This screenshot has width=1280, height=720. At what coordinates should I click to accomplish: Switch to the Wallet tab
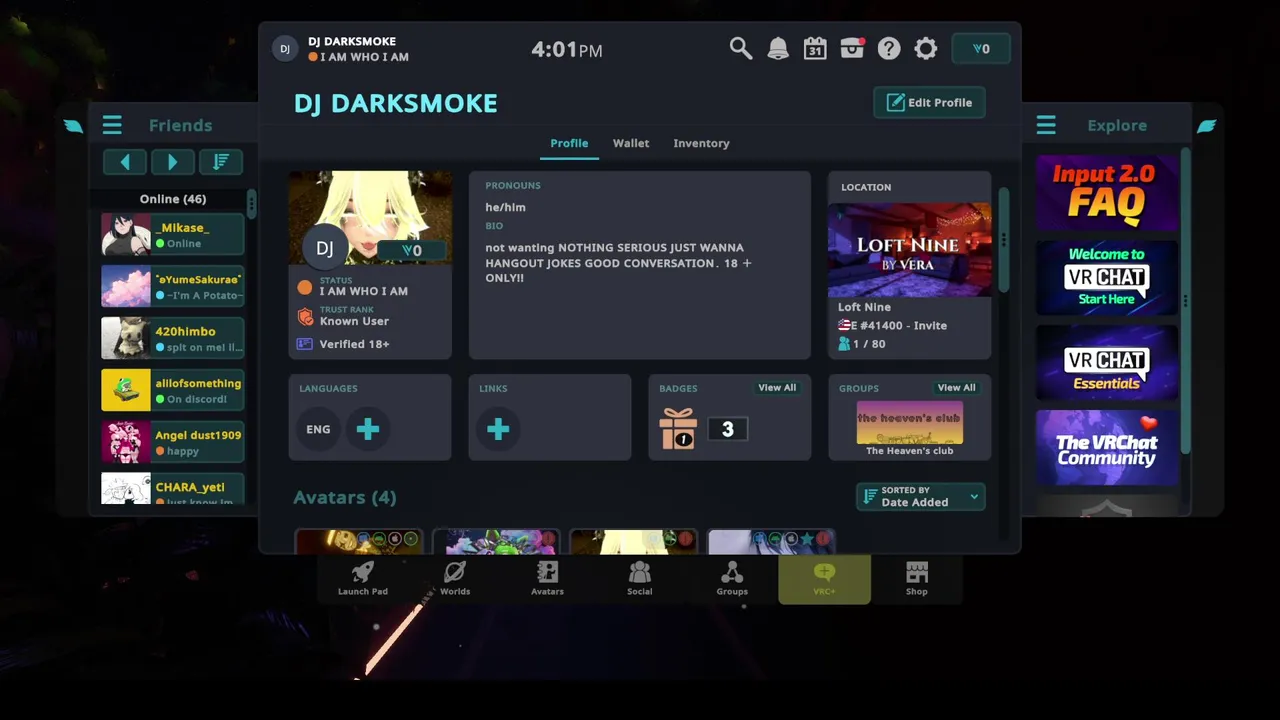point(631,143)
